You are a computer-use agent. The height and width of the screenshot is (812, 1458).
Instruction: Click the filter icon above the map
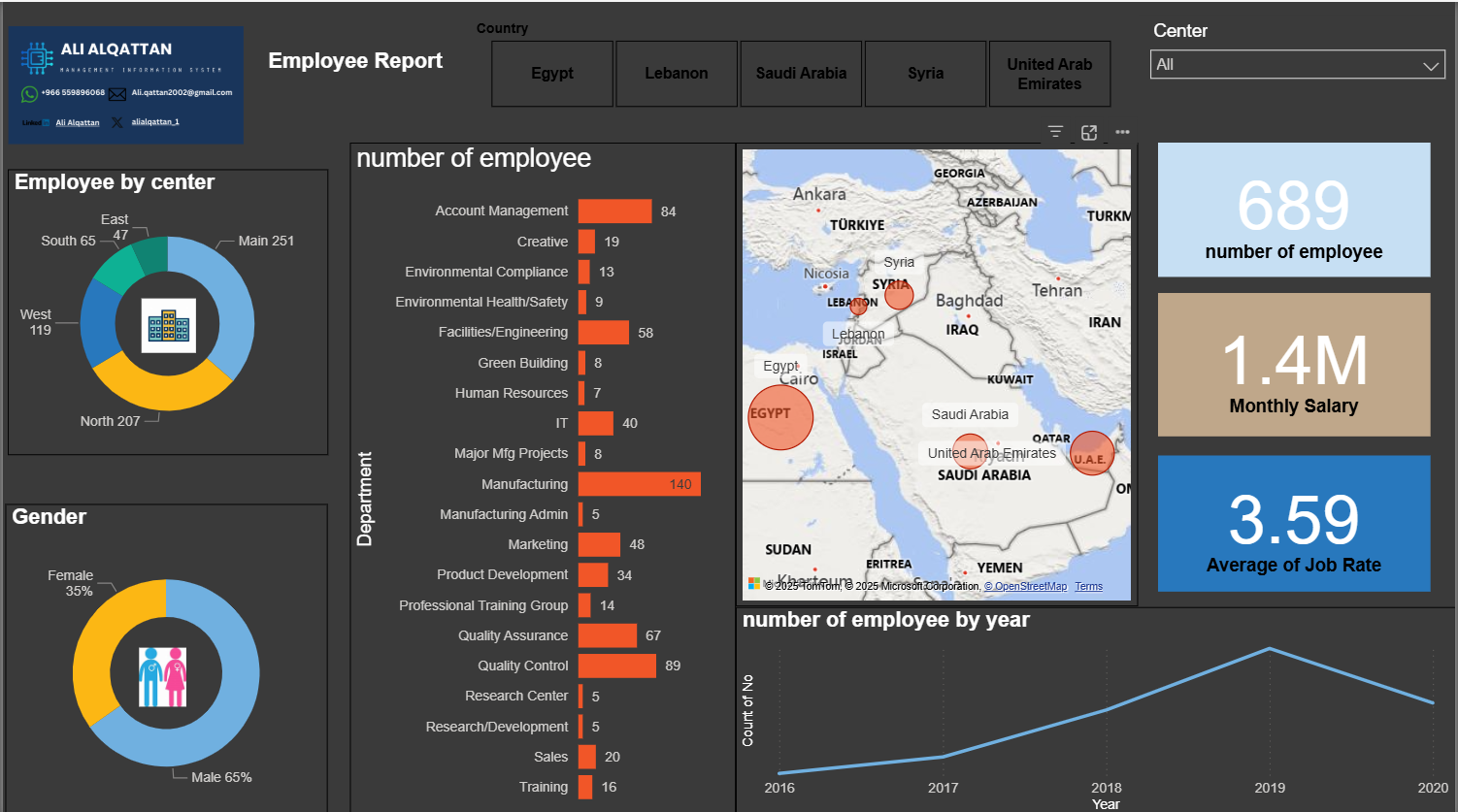[1055, 132]
